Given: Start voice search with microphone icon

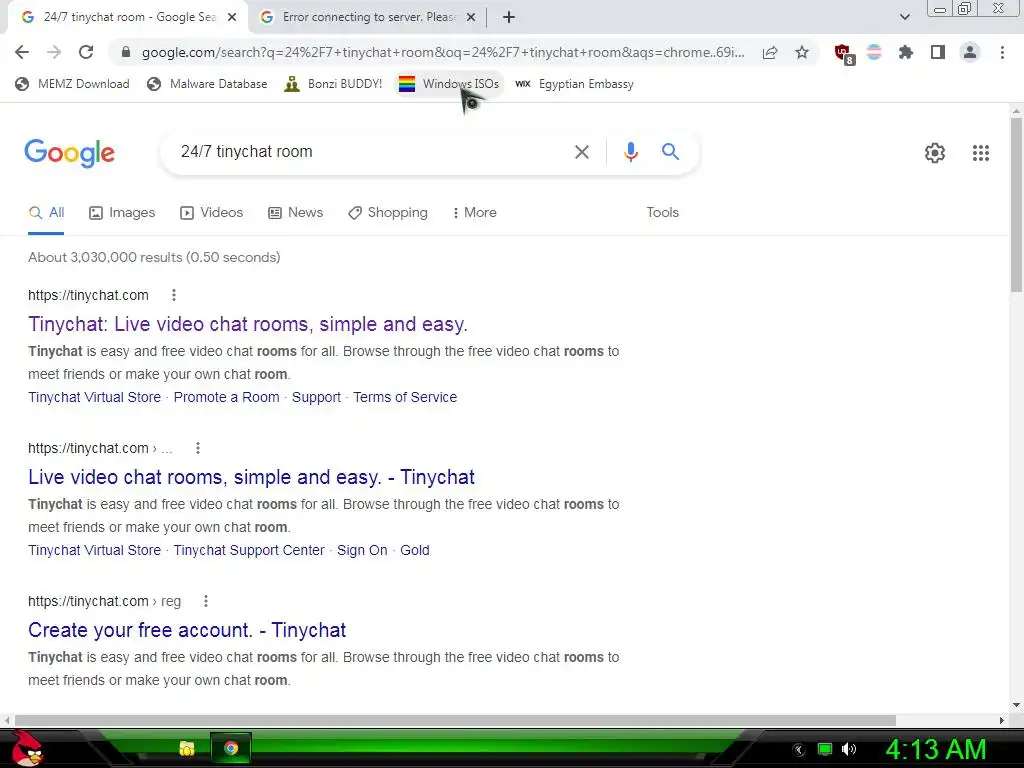Looking at the screenshot, I should (x=630, y=152).
